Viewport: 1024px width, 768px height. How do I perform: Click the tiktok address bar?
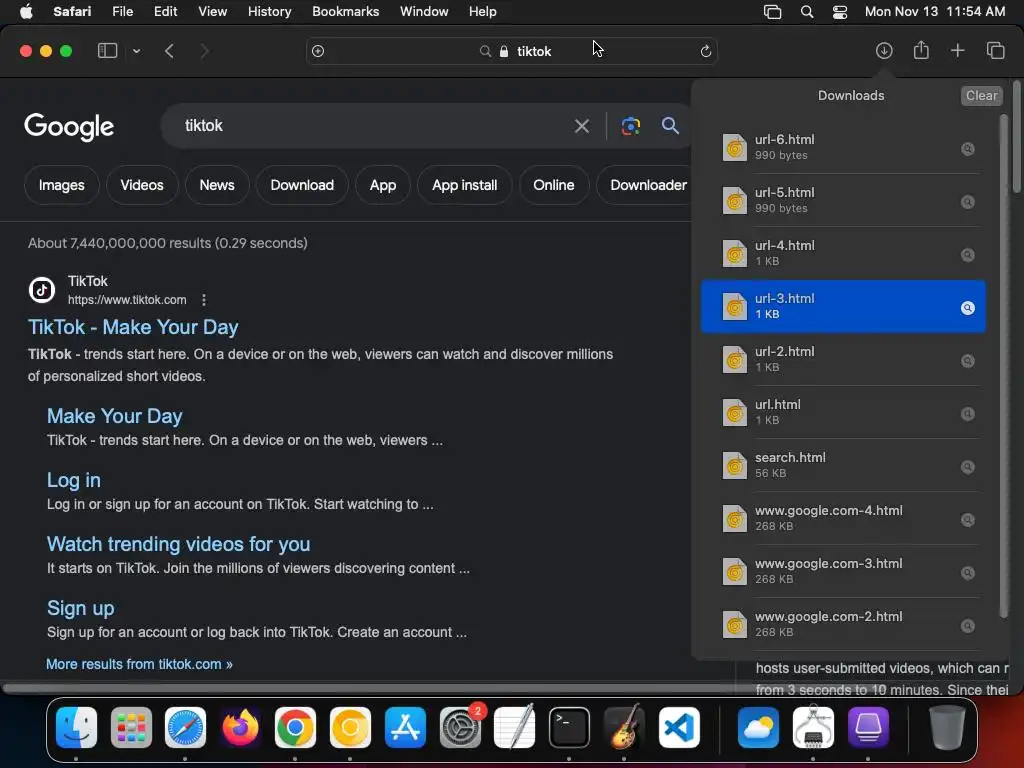(x=511, y=51)
